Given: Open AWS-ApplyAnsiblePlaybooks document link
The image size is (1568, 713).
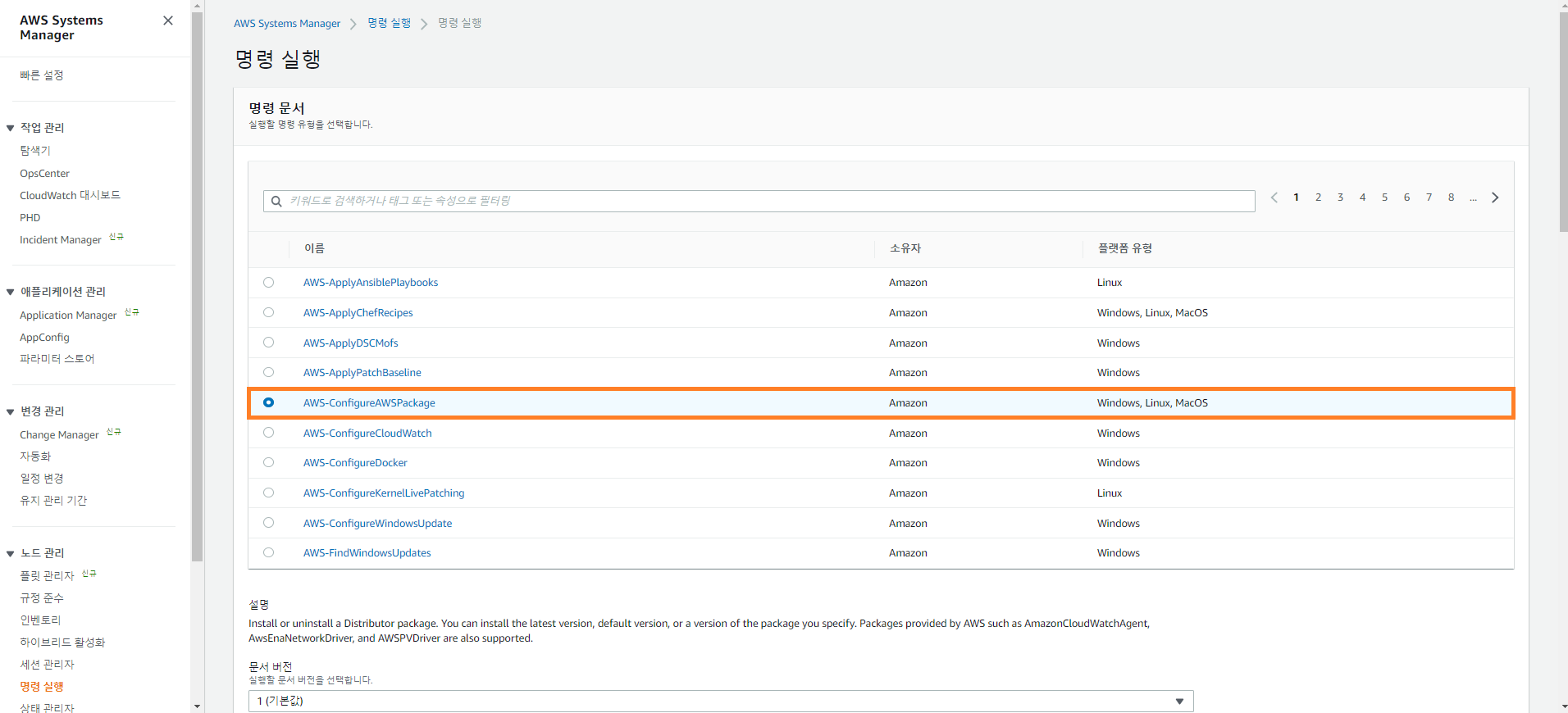Looking at the screenshot, I should click(371, 283).
